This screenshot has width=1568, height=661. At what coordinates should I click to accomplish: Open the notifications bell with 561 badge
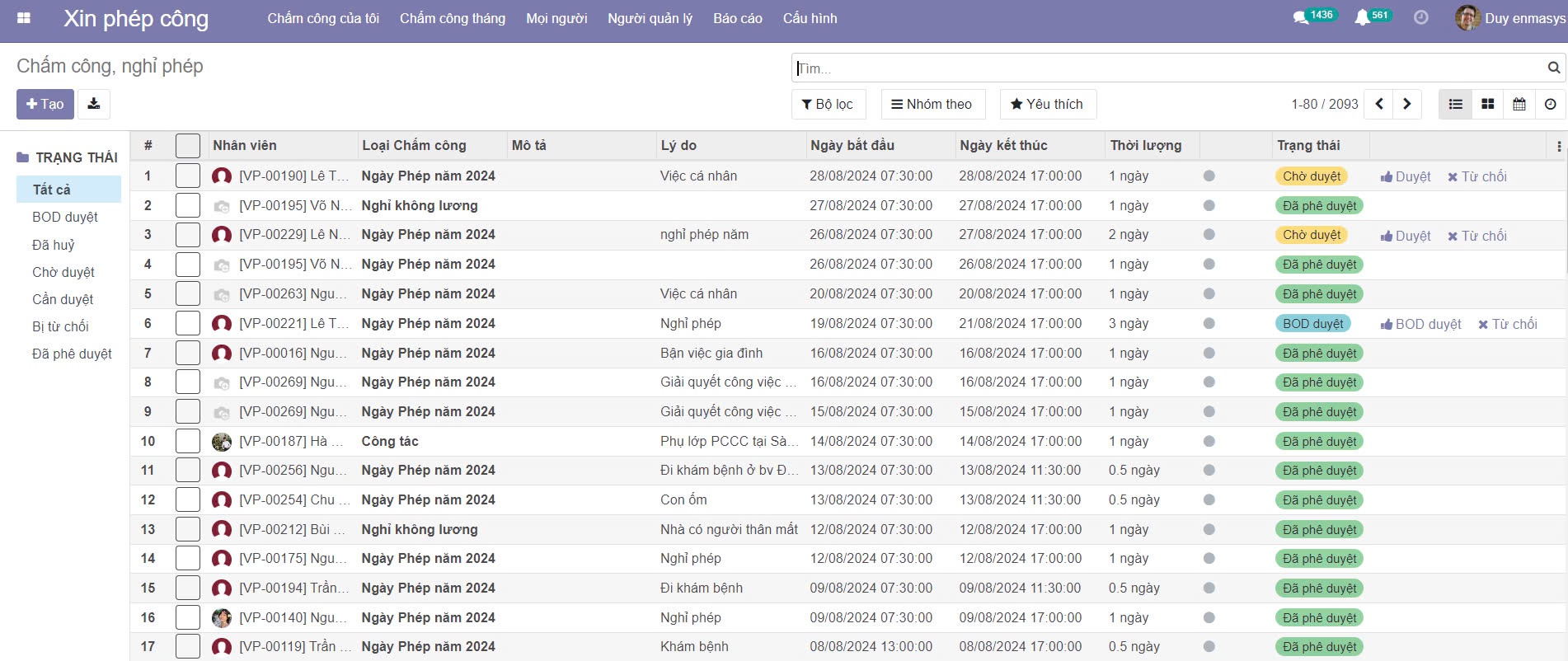pos(1362,17)
